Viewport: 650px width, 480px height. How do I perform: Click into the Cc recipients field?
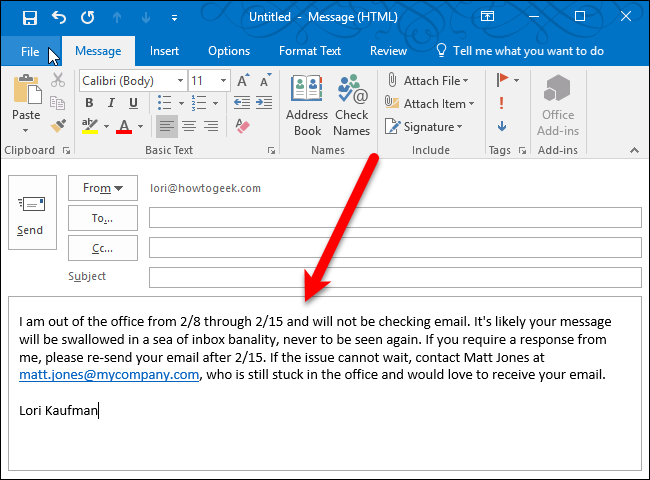click(395, 247)
